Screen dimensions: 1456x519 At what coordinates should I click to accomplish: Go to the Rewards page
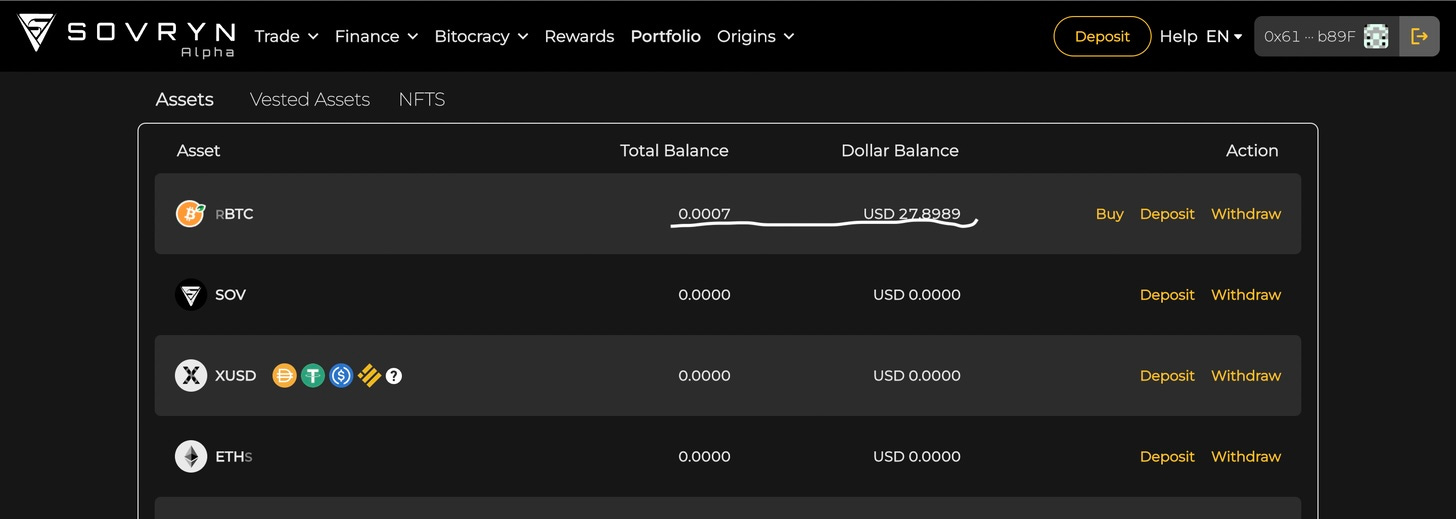click(x=579, y=36)
